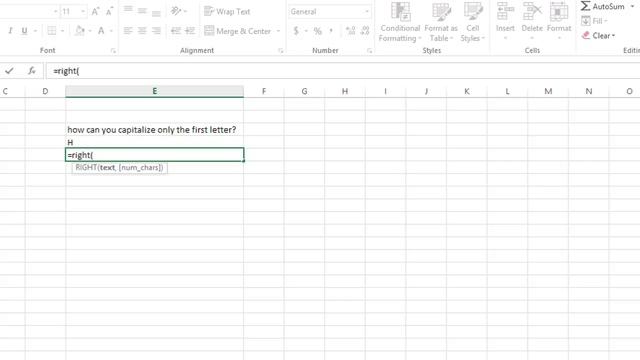Open the font size dropdown showing 11
Screen dimensions: 640x360
point(83,11)
